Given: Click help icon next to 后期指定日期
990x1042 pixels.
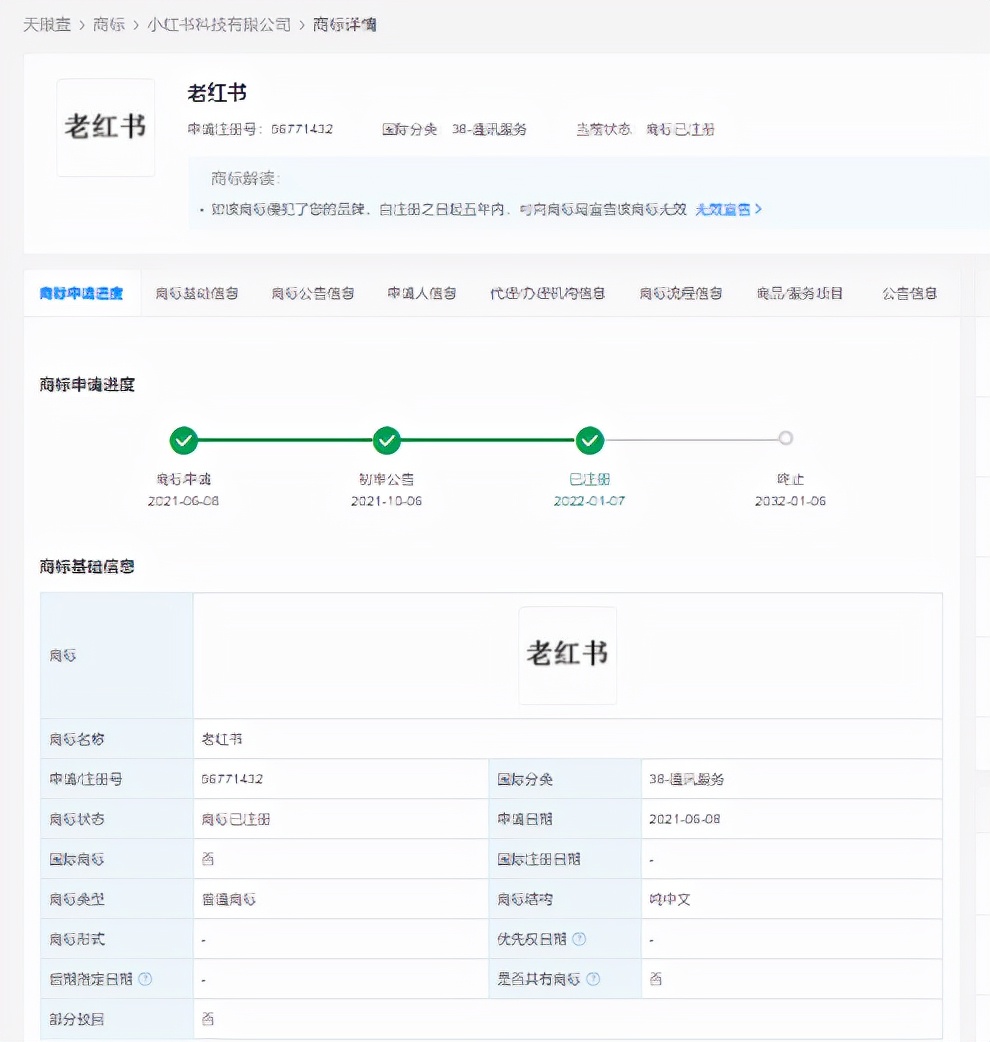Looking at the screenshot, I should coord(145,979).
